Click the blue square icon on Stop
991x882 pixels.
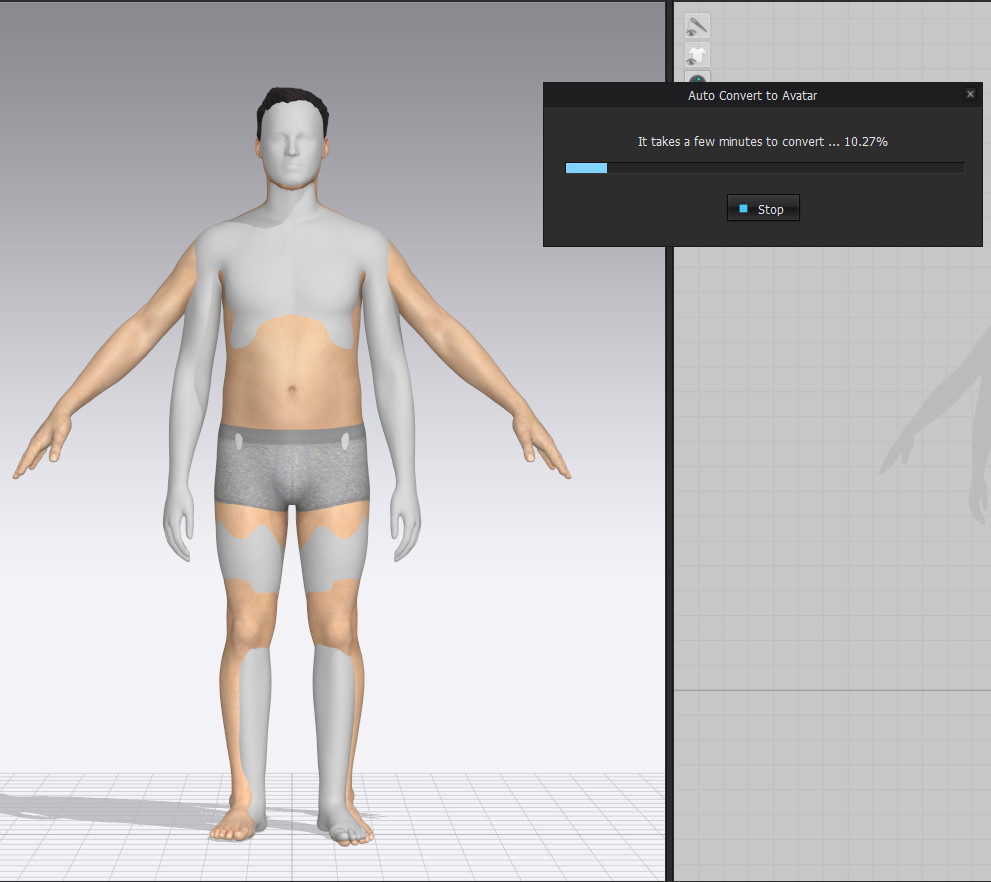click(743, 209)
